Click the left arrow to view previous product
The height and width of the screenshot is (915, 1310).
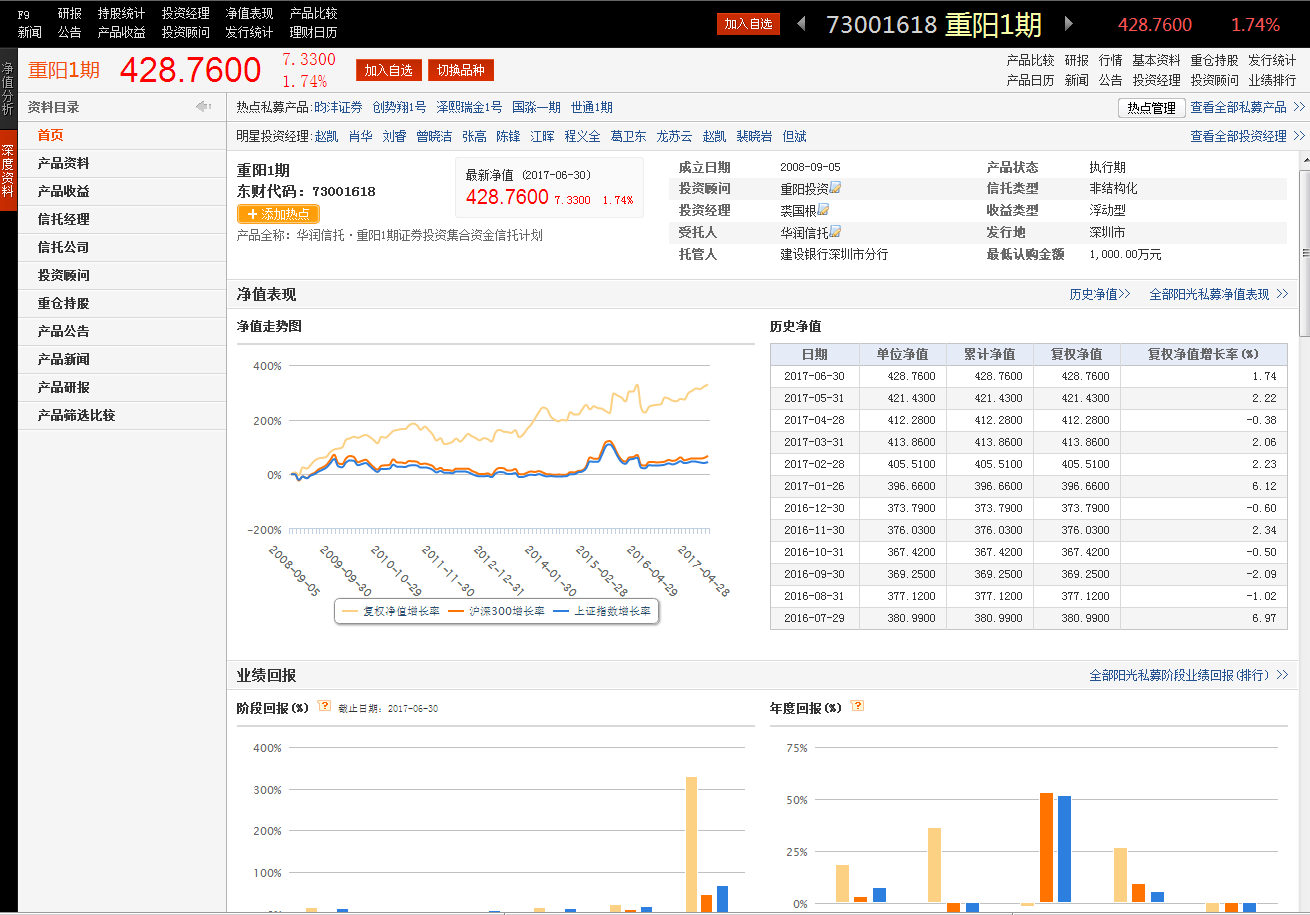[x=803, y=23]
